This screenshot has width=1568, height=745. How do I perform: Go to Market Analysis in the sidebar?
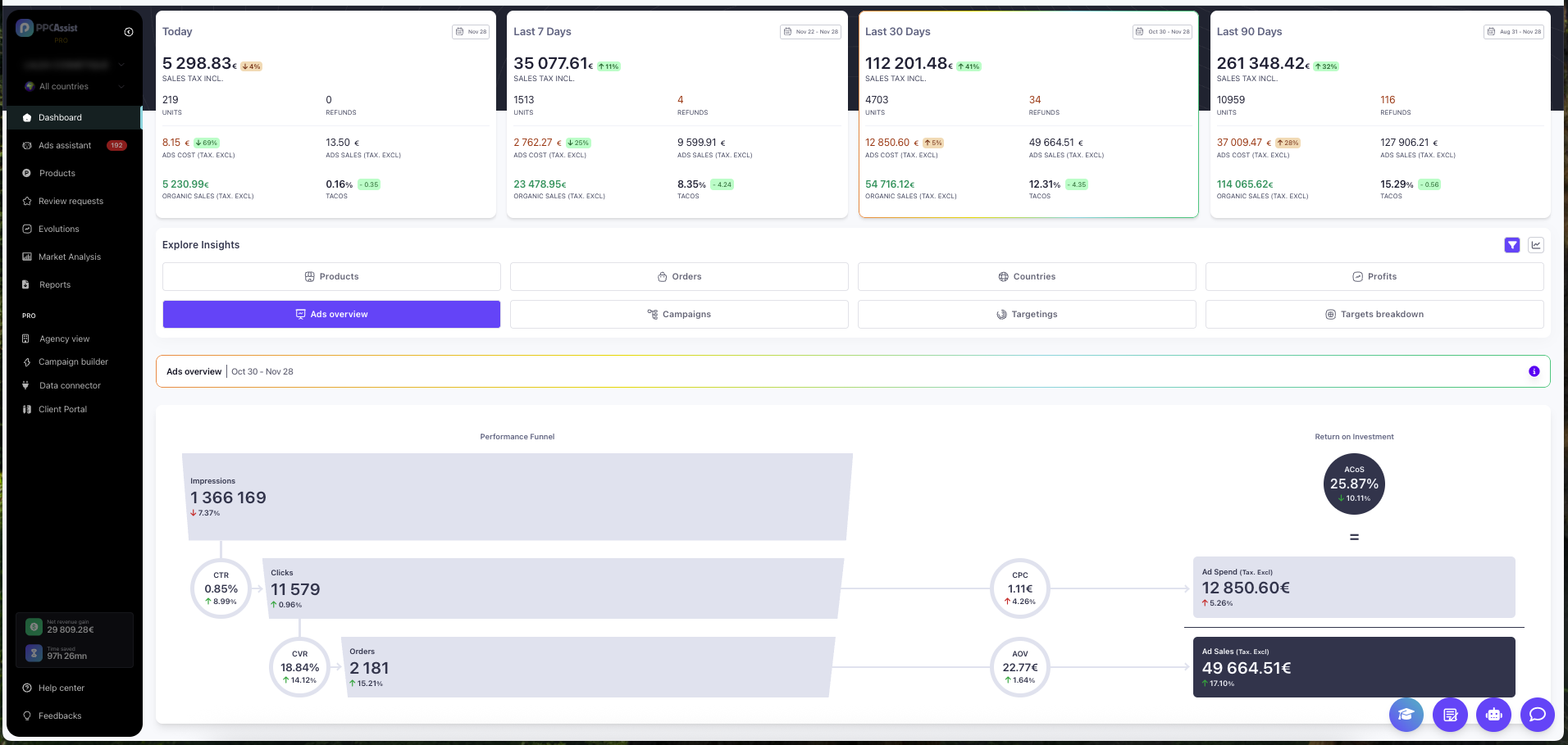coord(70,257)
